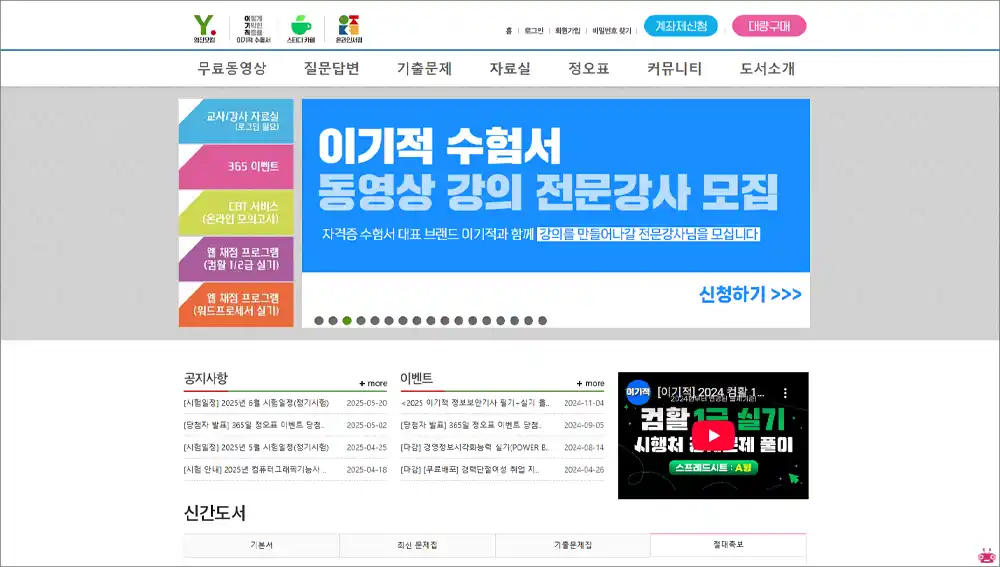This screenshot has height=567, width=1000.
Task: Click the 신청하기 >>> link on the banner
Action: (750, 295)
